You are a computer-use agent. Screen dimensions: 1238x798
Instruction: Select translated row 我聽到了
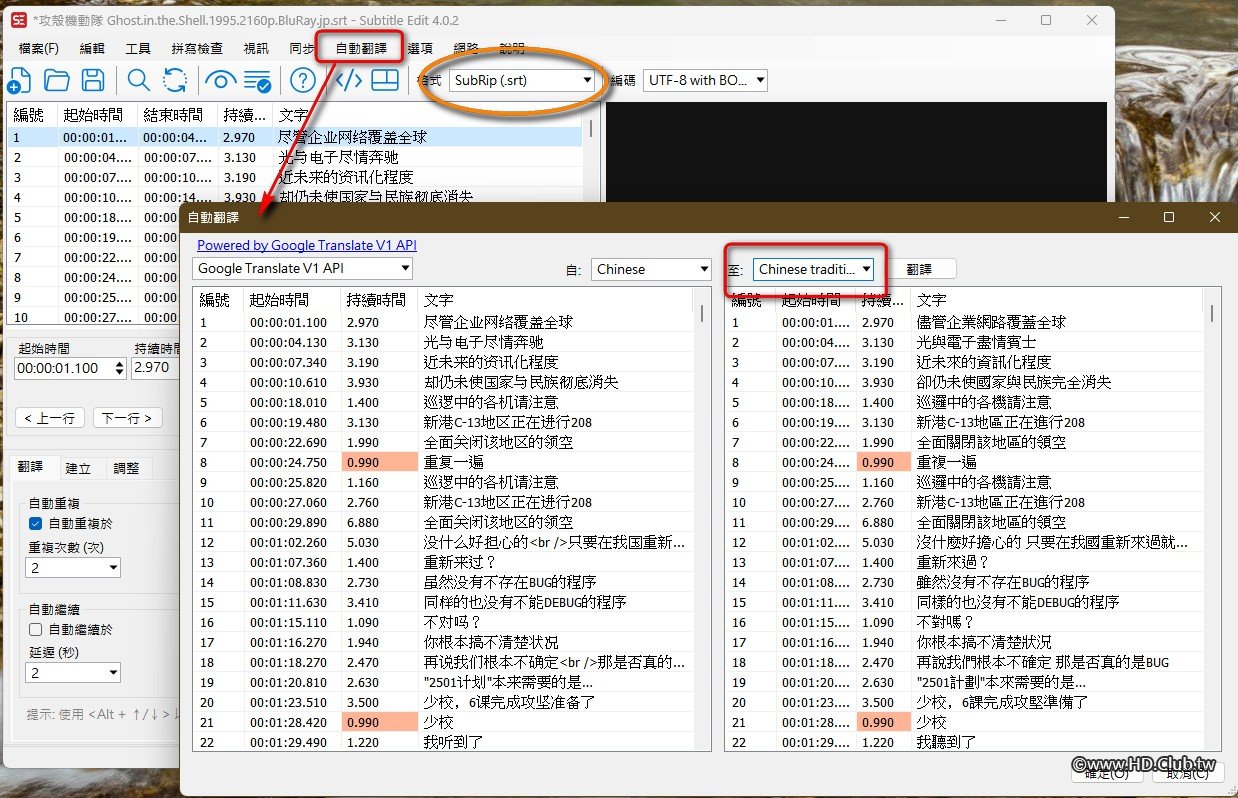pos(966,742)
